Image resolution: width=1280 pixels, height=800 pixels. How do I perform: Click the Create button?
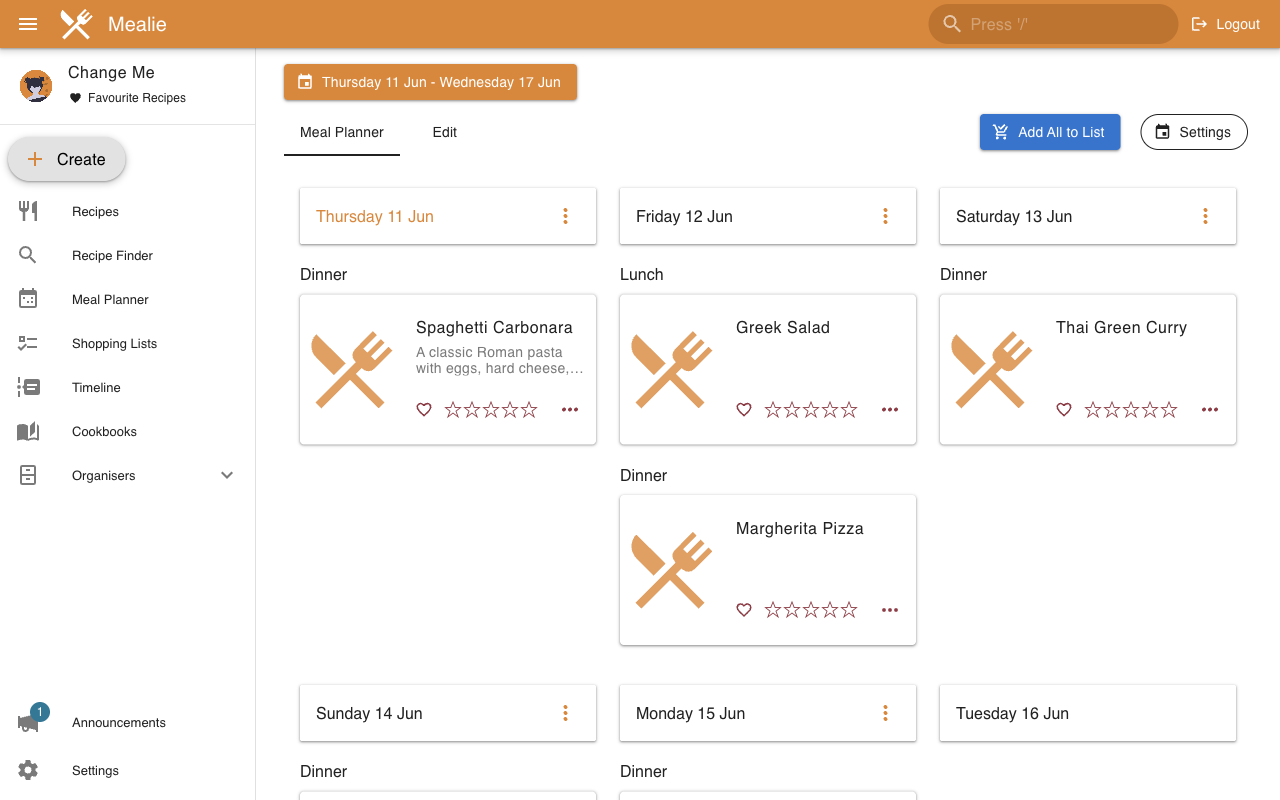pyautogui.click(x=67, y=159)
